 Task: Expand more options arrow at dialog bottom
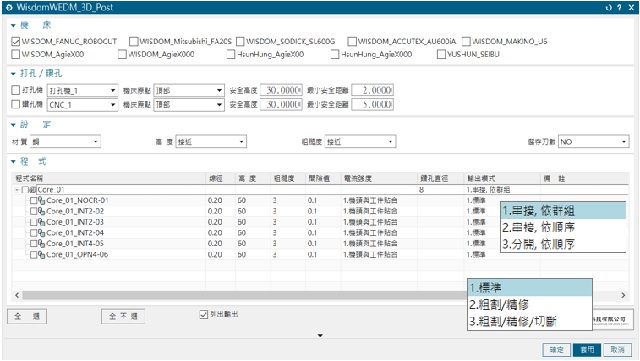tap(320, 335)
